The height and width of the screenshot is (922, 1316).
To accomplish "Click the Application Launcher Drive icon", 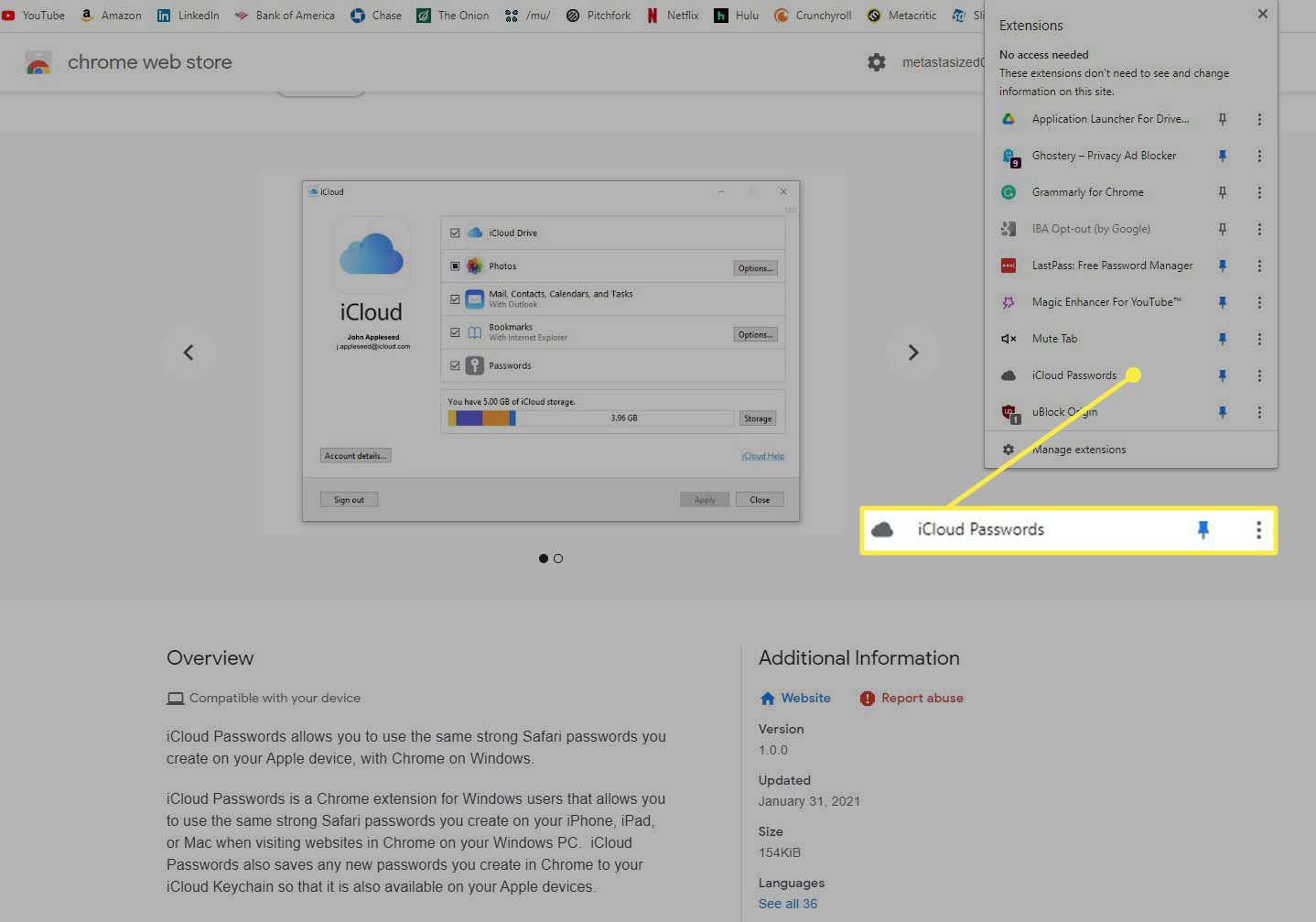I will 1008,119.
